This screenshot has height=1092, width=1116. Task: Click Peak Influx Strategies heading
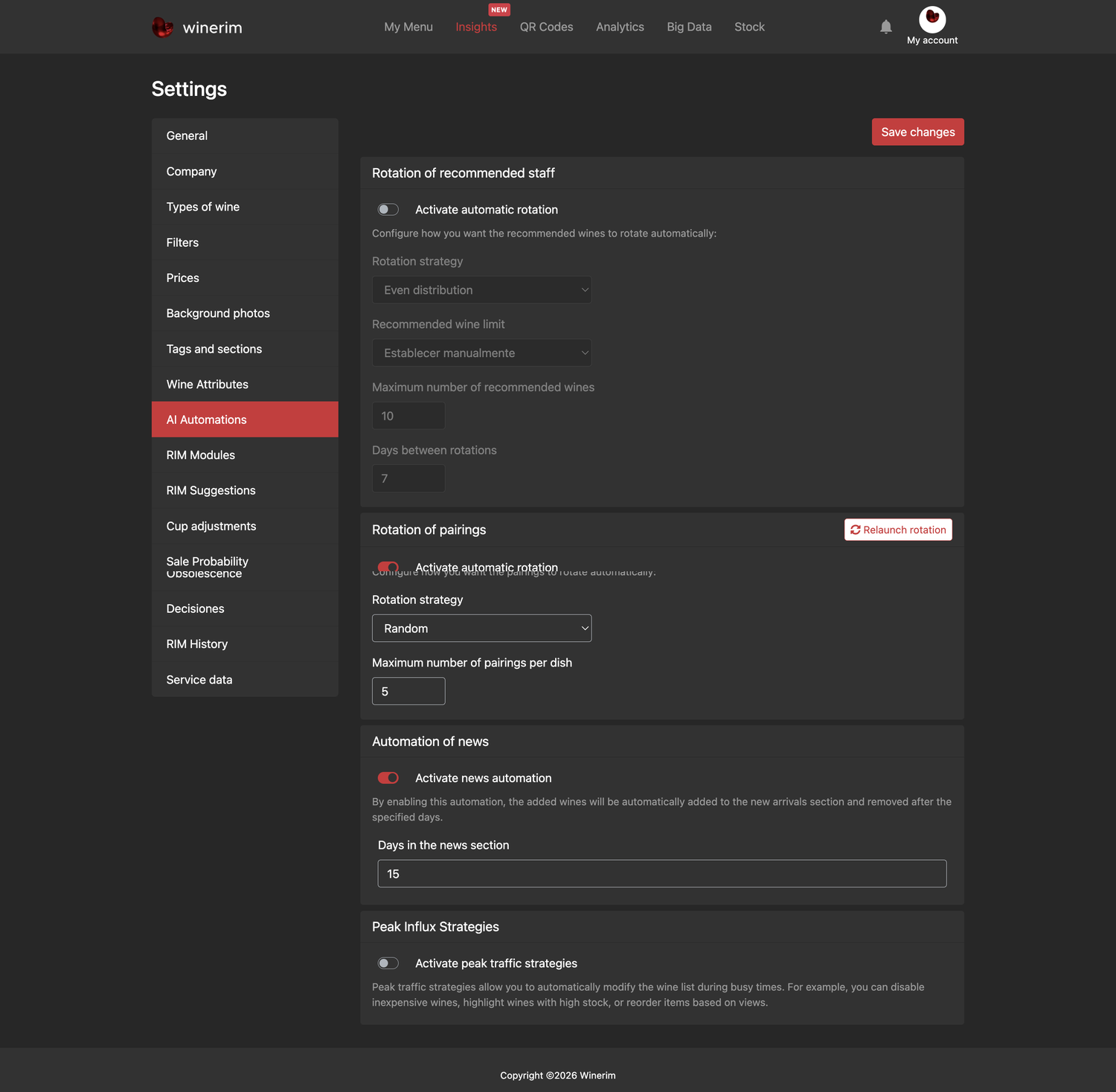[435, 927]
